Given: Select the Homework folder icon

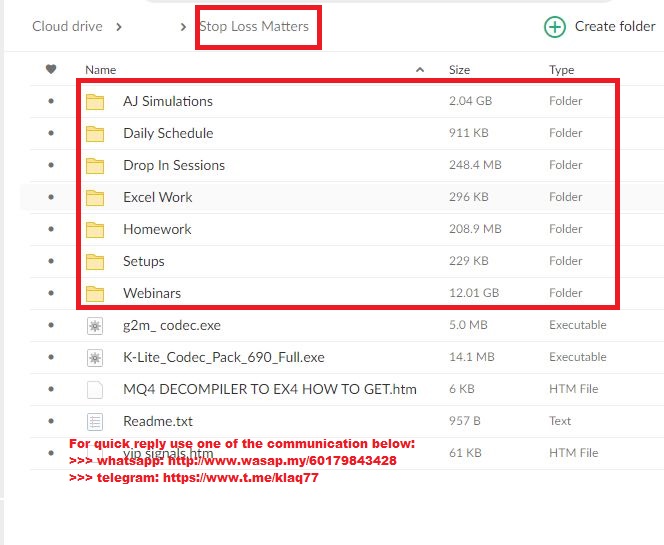Looking at the screenshot, I should point(95,230).
